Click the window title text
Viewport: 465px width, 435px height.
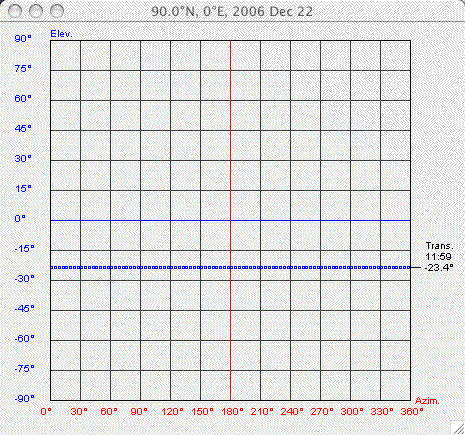tap(232, 12)
